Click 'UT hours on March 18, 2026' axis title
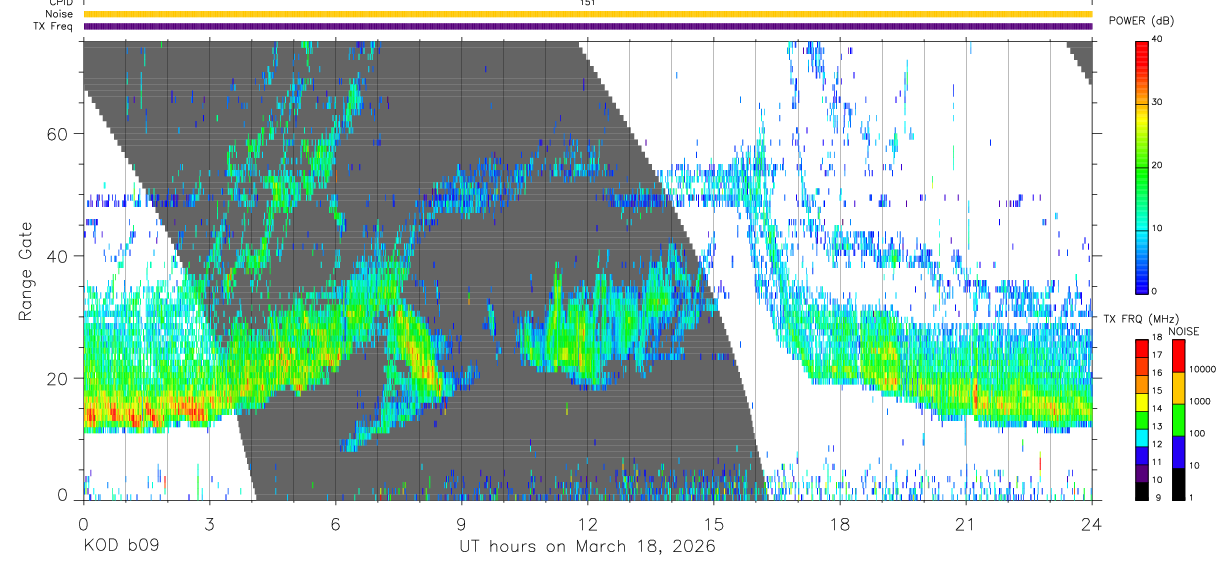The height and width of the screenshot is (567, 1228). pyautogui.click(x=587, y=547)
